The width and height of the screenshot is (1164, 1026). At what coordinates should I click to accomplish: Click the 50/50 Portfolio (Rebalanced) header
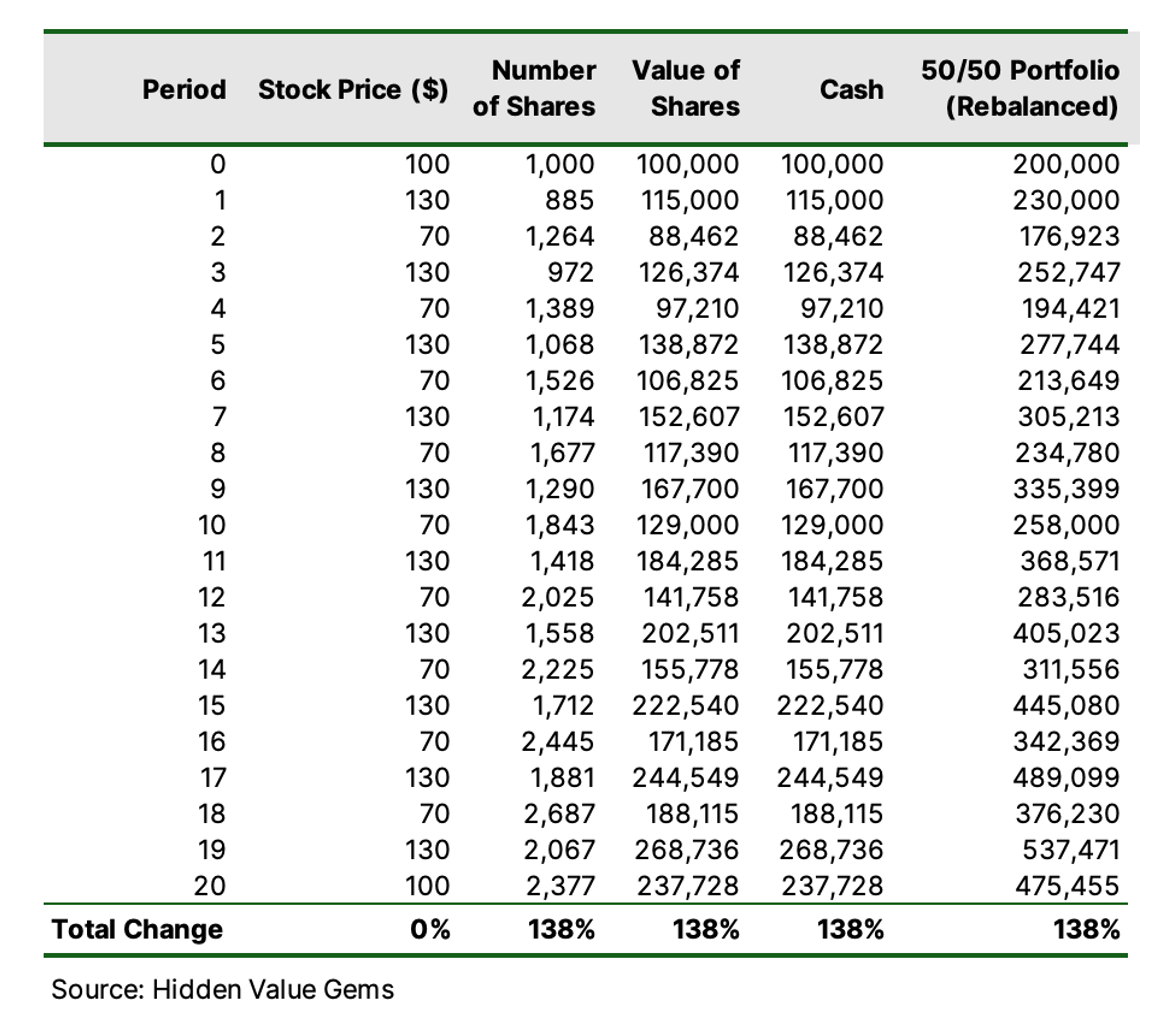(x=1020, y=88)
